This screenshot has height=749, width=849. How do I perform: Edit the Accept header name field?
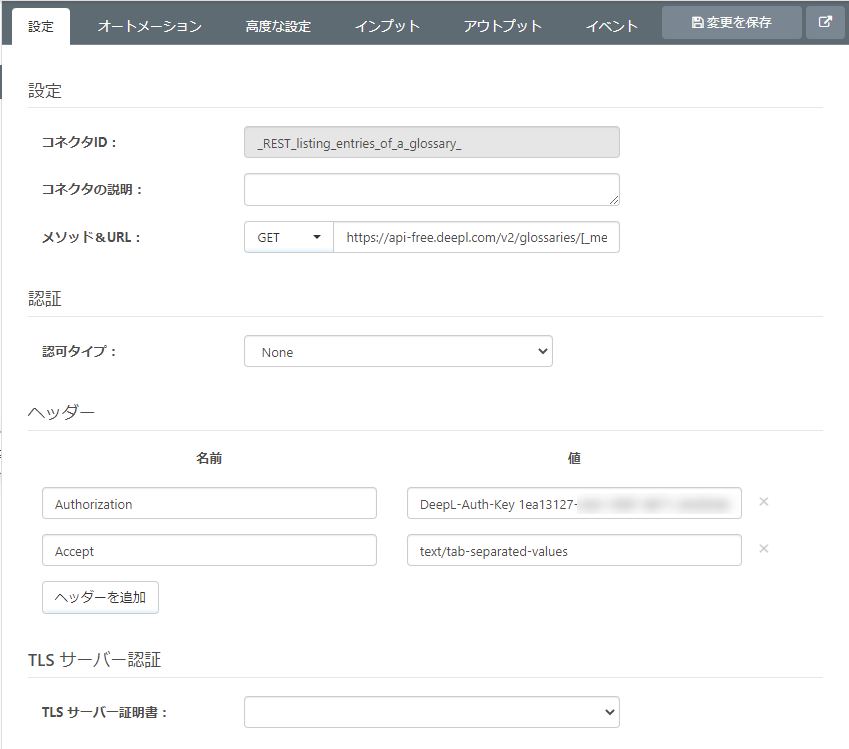(x=209, y=550)
